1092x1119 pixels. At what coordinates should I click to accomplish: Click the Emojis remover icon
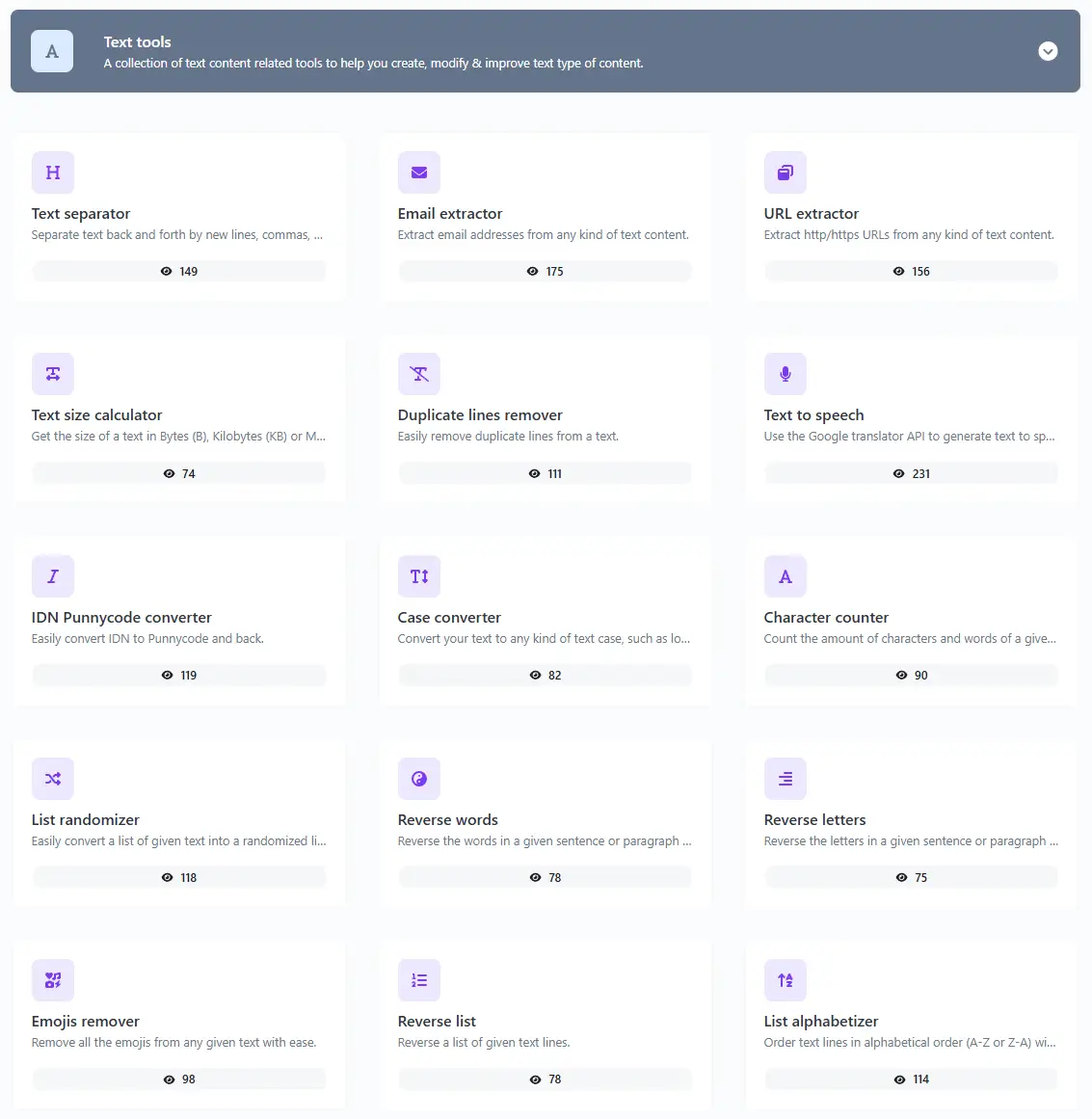click(x=52, y=980)
